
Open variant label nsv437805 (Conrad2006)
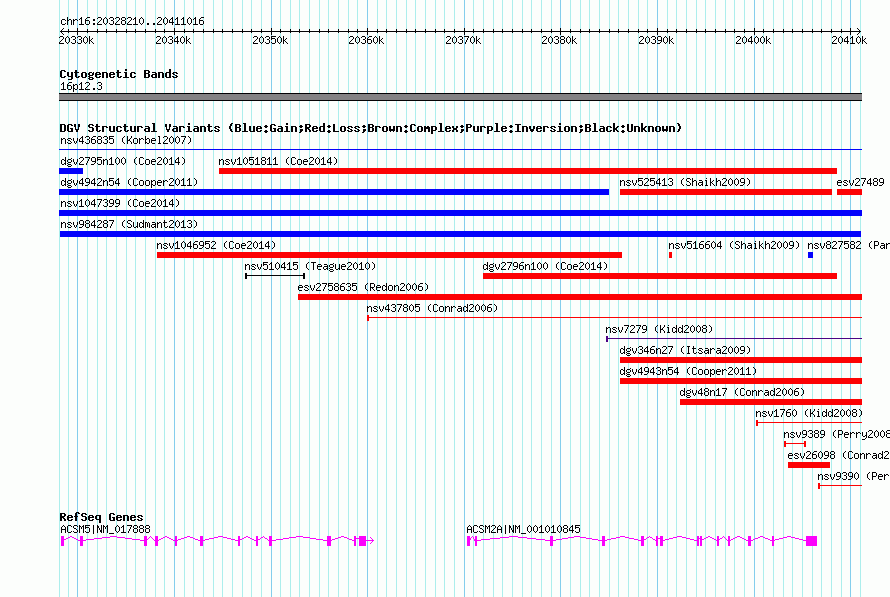[432, 308]
